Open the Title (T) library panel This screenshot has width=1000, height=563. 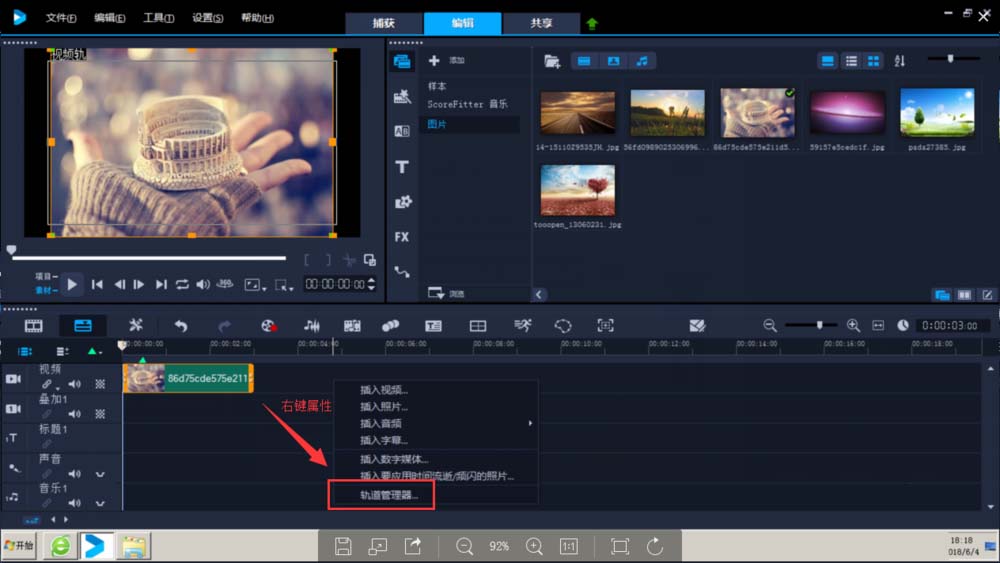[402, 167]
